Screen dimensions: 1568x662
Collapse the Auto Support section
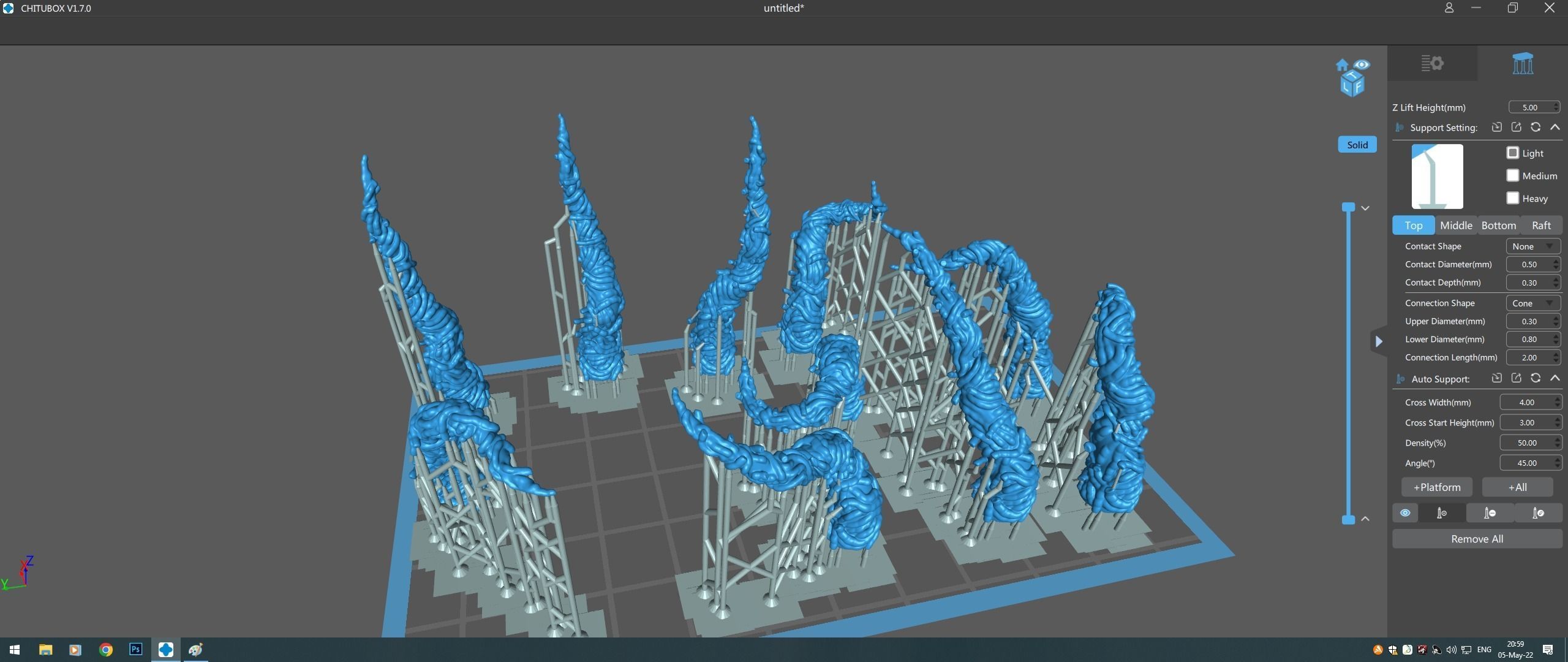tap(1555, 378)
